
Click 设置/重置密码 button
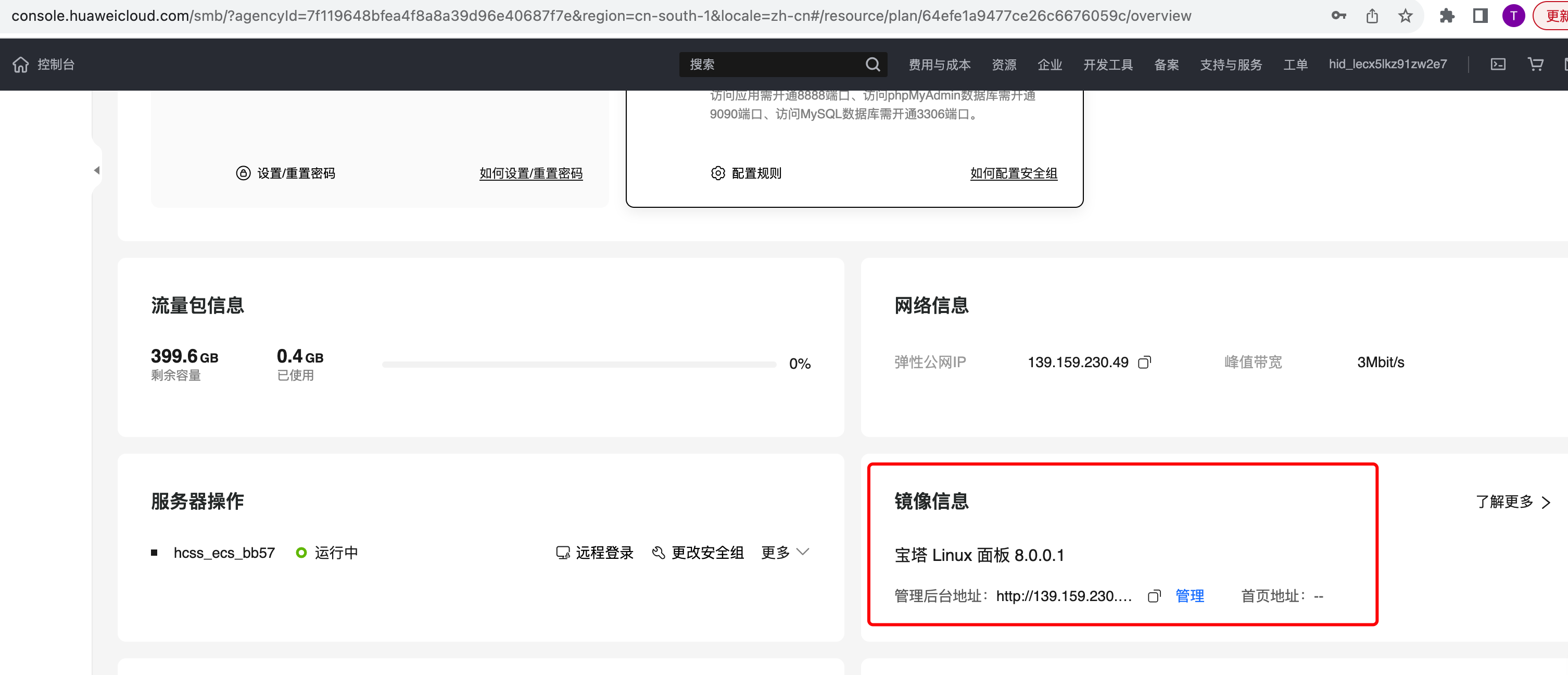[x=285, y=173]
